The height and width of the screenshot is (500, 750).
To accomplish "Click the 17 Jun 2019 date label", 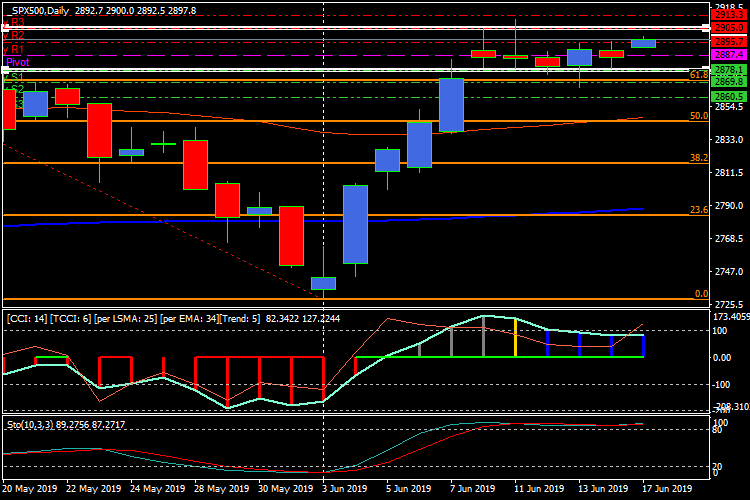I will [x=668, y=489].
